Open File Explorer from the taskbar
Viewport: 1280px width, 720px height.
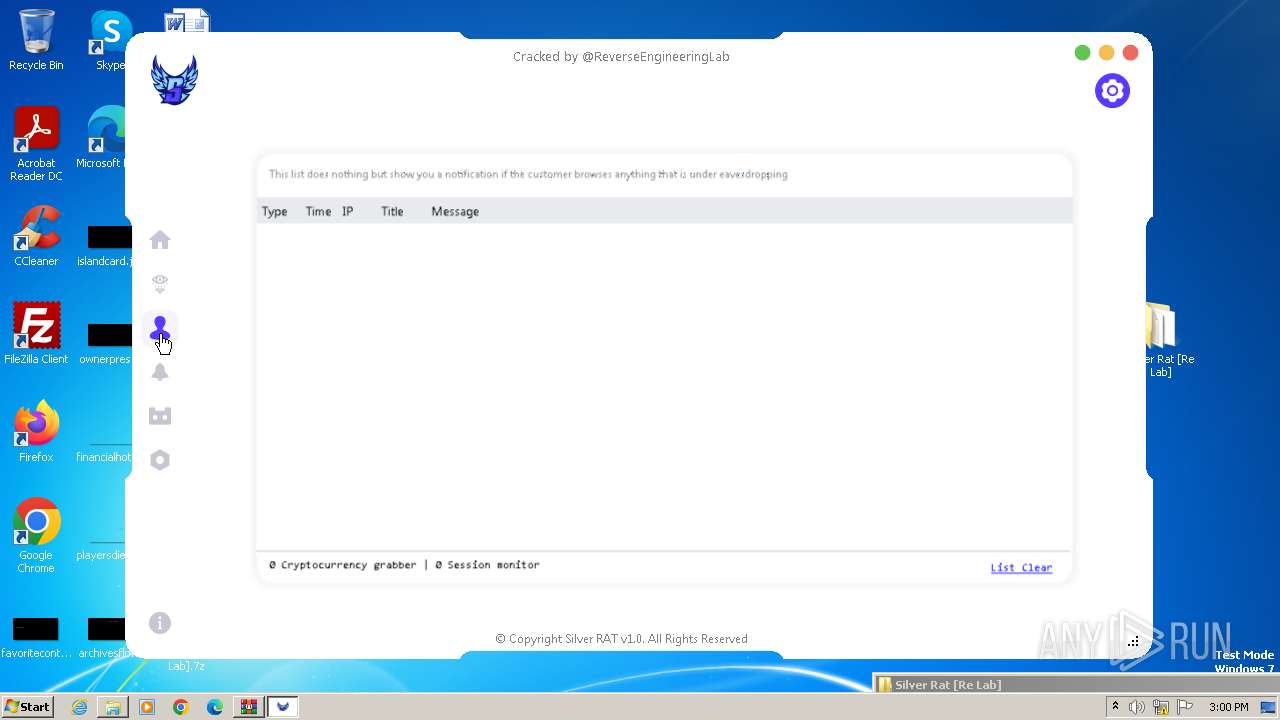[x=113, y=707]
